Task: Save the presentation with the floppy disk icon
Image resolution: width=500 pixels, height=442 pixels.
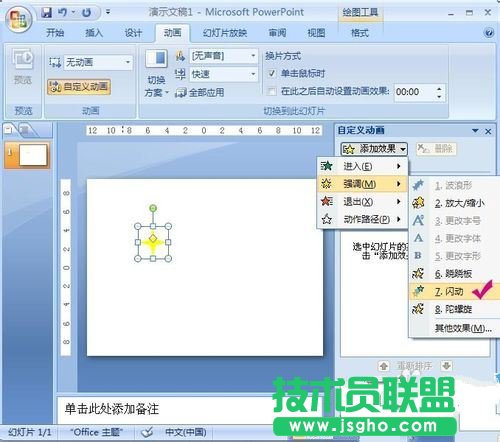Action: tap(46, 13)
